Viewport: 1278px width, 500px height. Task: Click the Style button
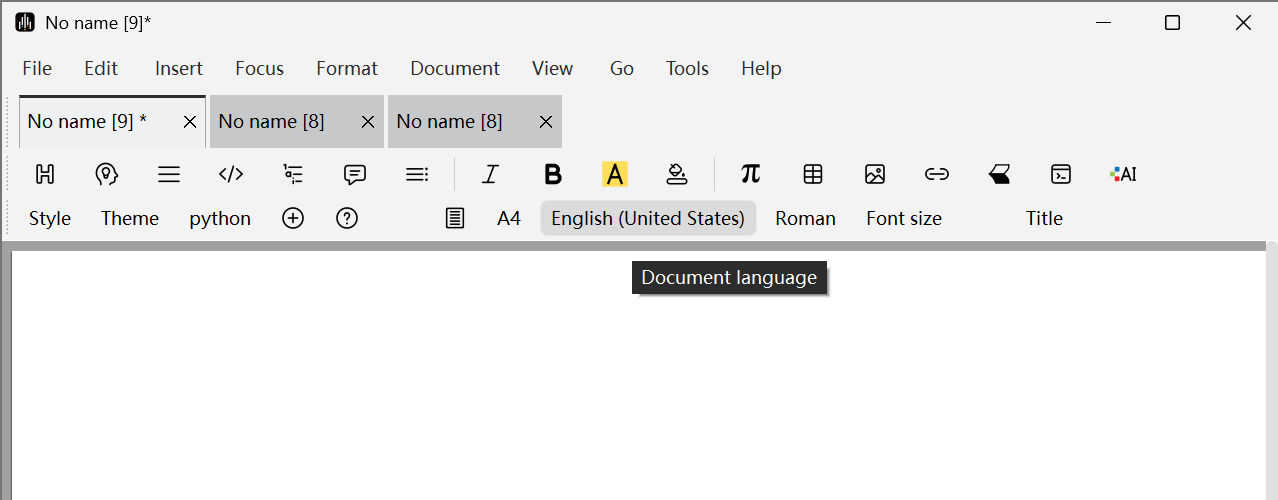[50, 218]
